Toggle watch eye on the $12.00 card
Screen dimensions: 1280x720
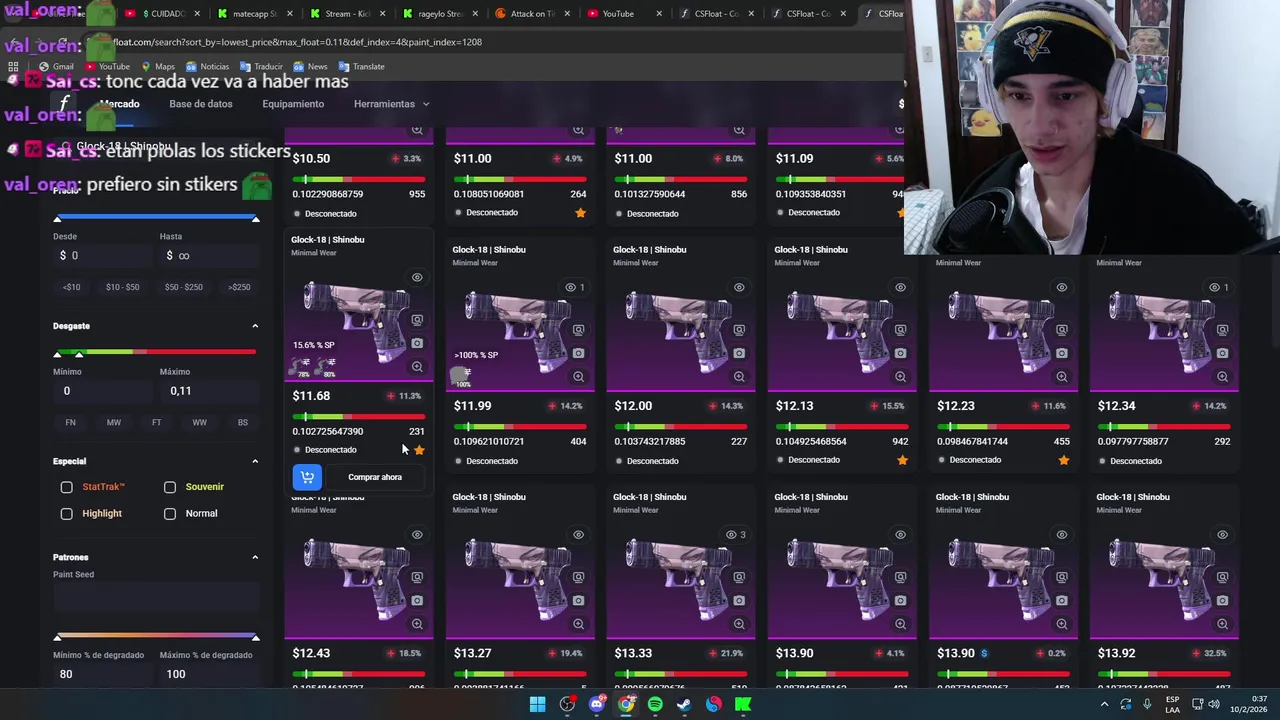(x=739, y=287)
